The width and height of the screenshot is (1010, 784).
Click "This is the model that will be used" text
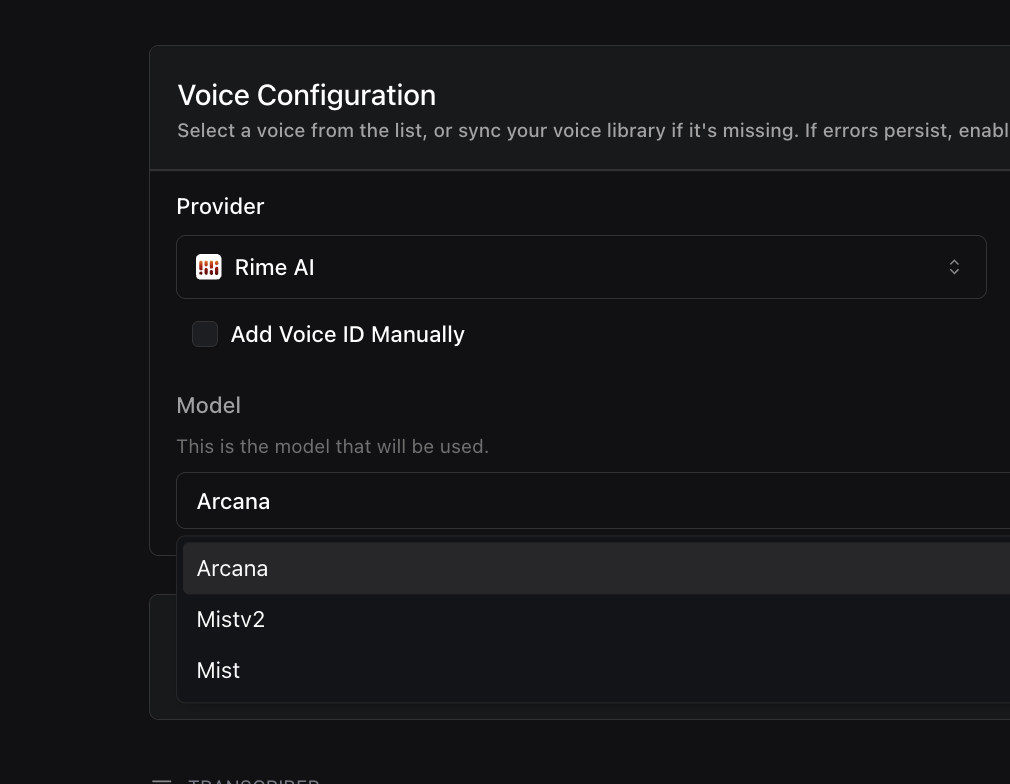[332, 446]
